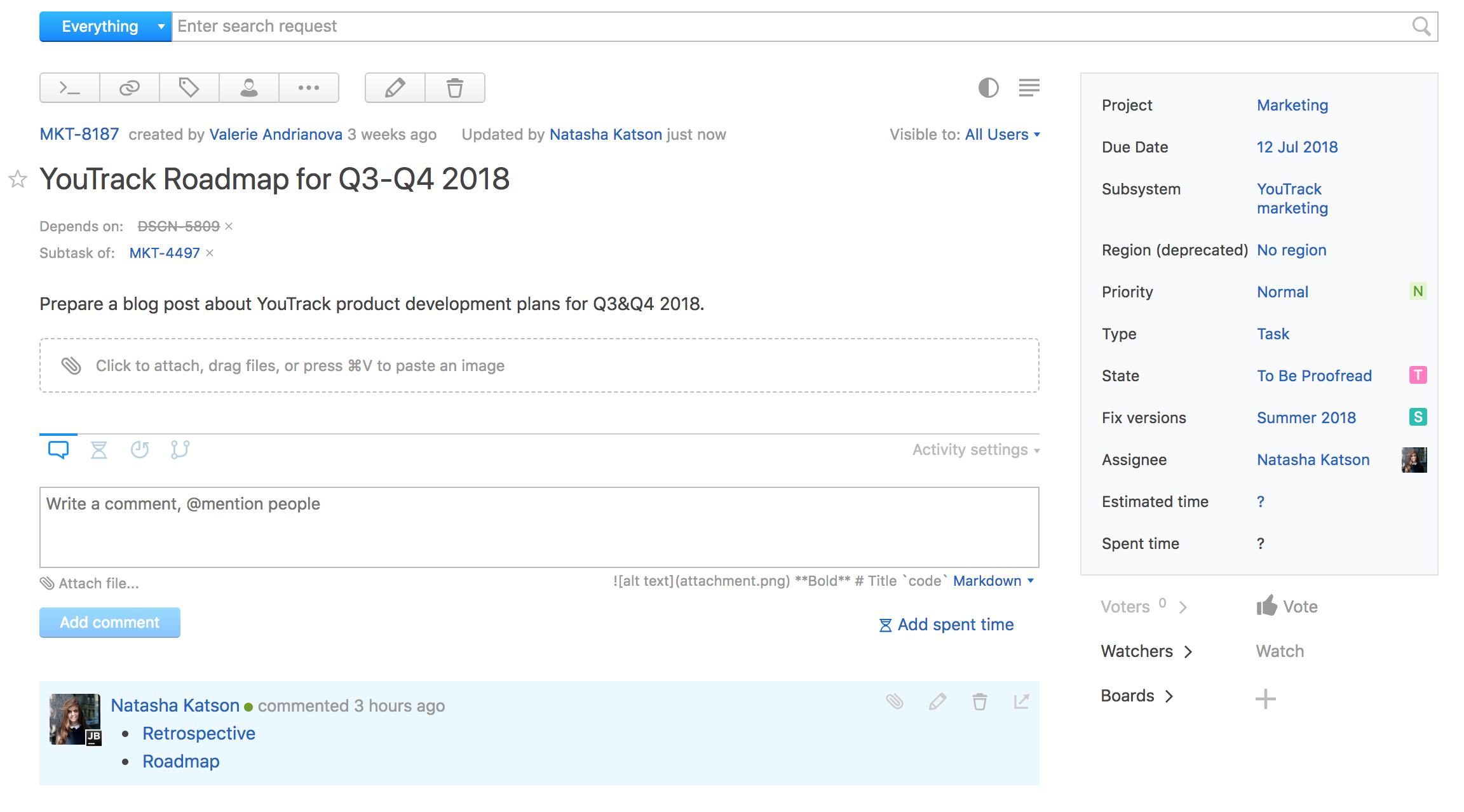
Task: Open the command dialog icon
Action: pos(69,88)
